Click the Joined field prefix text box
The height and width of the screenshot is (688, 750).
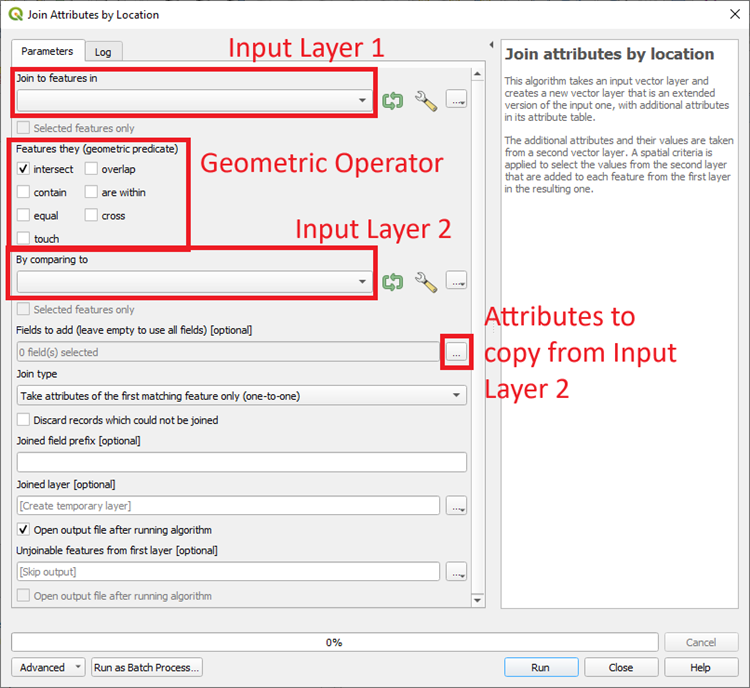coord(241,462)
